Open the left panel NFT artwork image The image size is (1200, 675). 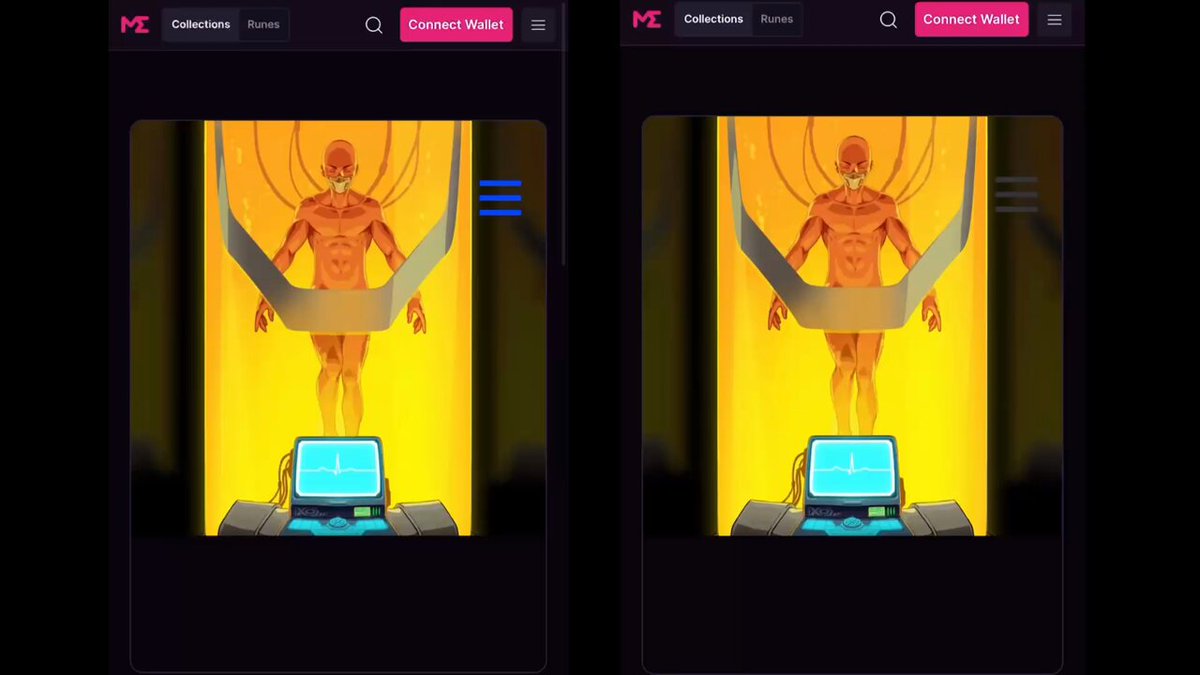coord(338,328)
